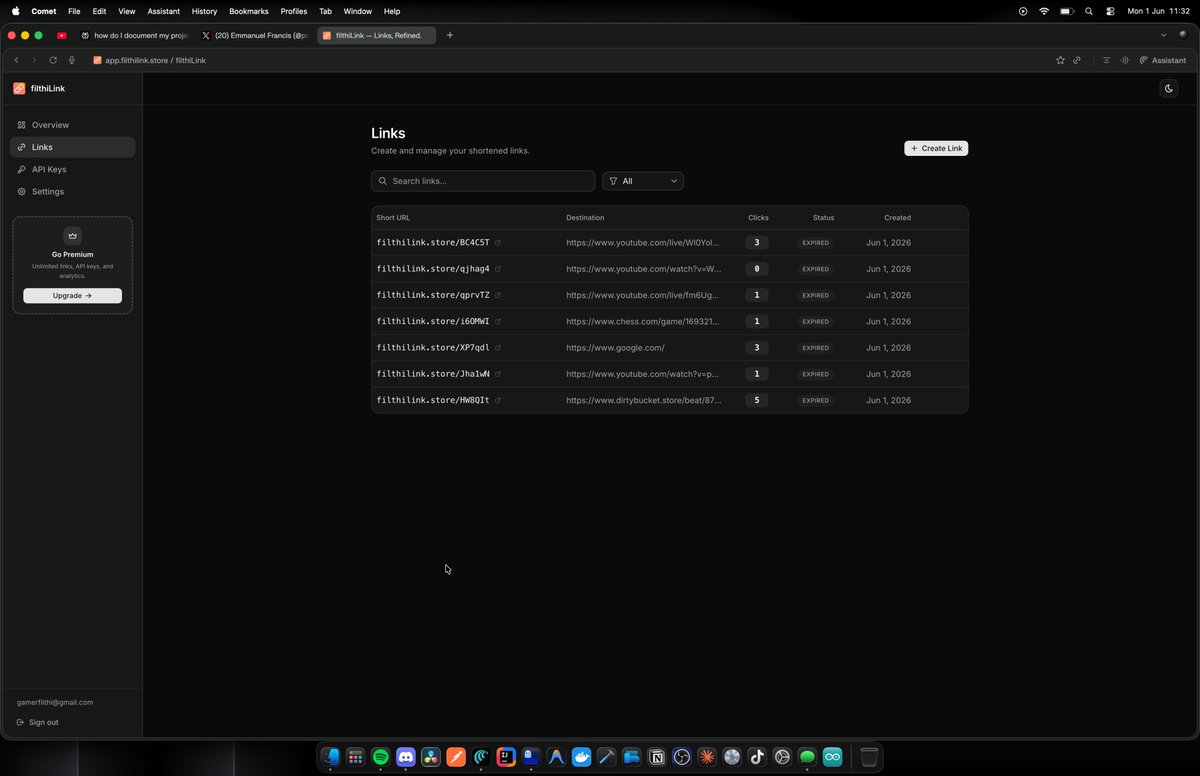
Task: Click the address bar URL
Action: pos(155,60)
